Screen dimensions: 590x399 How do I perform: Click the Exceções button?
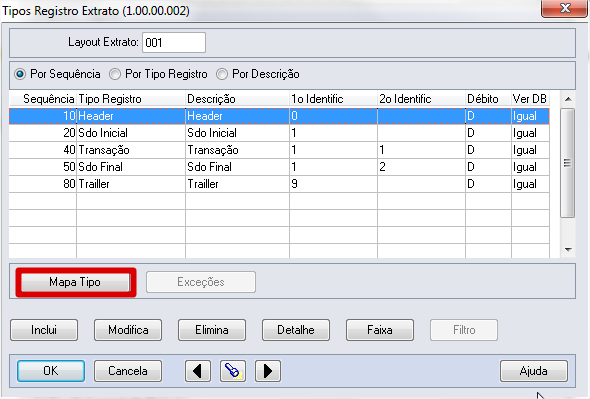pyautogui.click(x=201, y=282)
